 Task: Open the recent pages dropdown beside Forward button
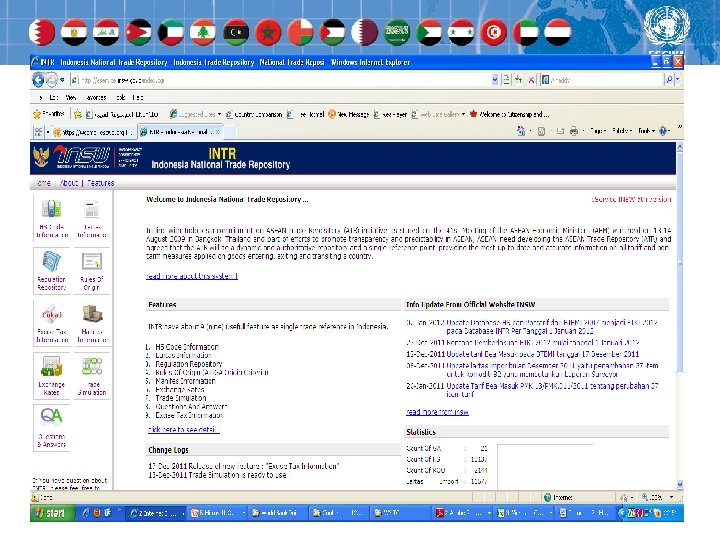62,80
